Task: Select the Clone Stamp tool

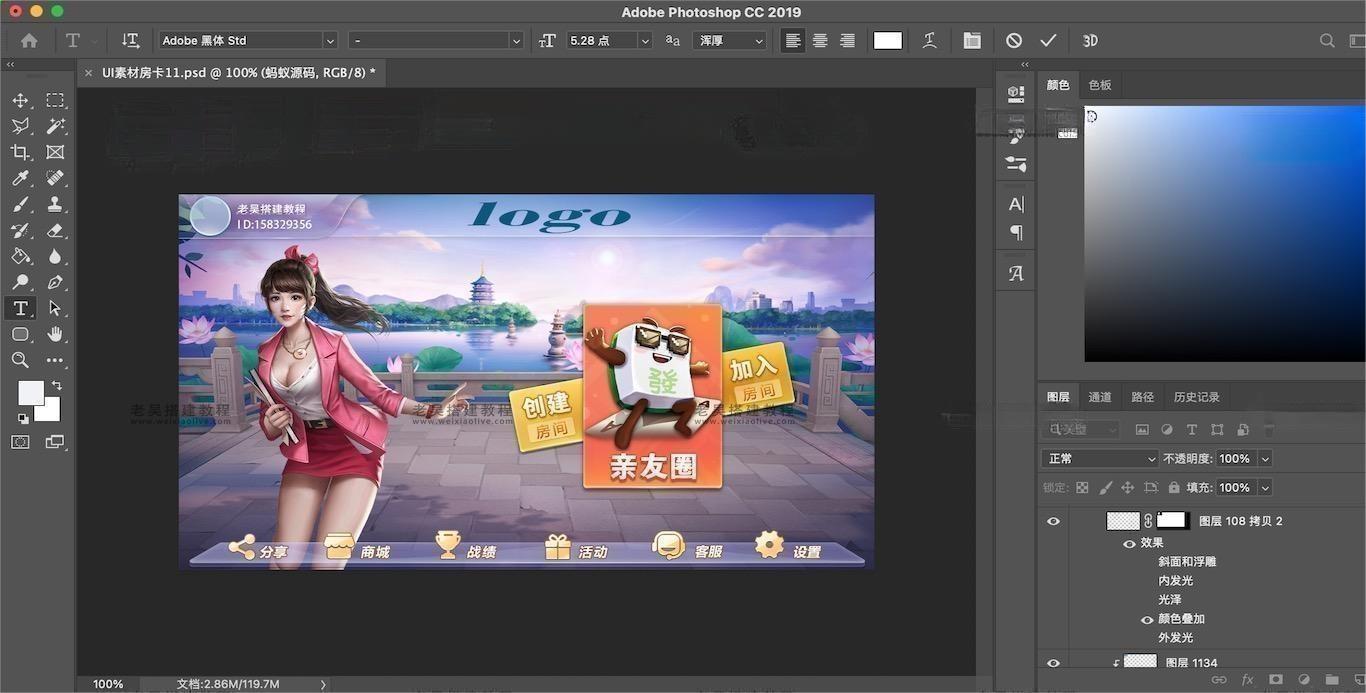Action: pyautogui.click(x=55, y=204)
